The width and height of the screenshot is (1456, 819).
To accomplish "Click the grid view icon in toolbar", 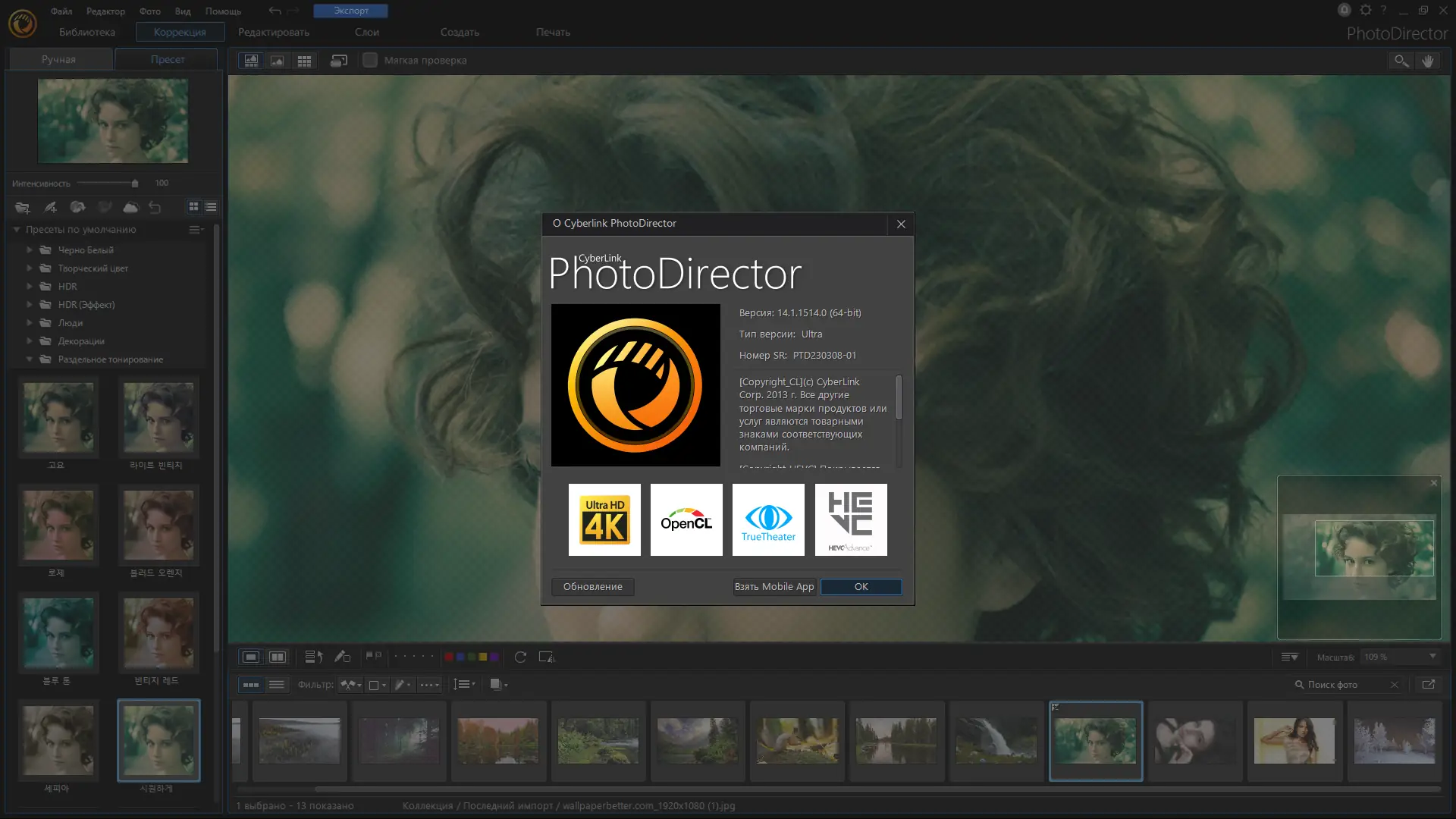I will click(304, 61).
